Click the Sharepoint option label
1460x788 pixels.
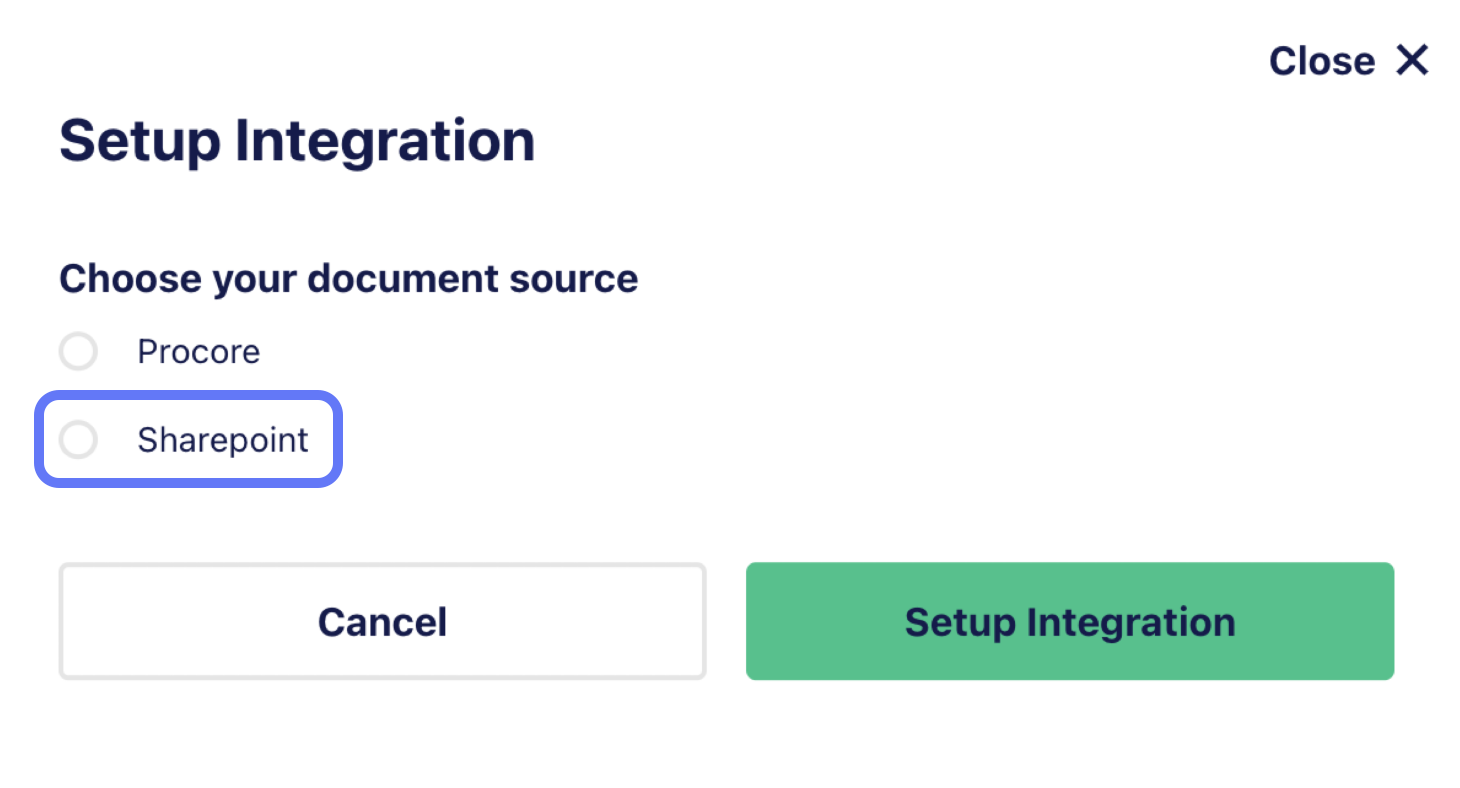click(x=223, y=440)
